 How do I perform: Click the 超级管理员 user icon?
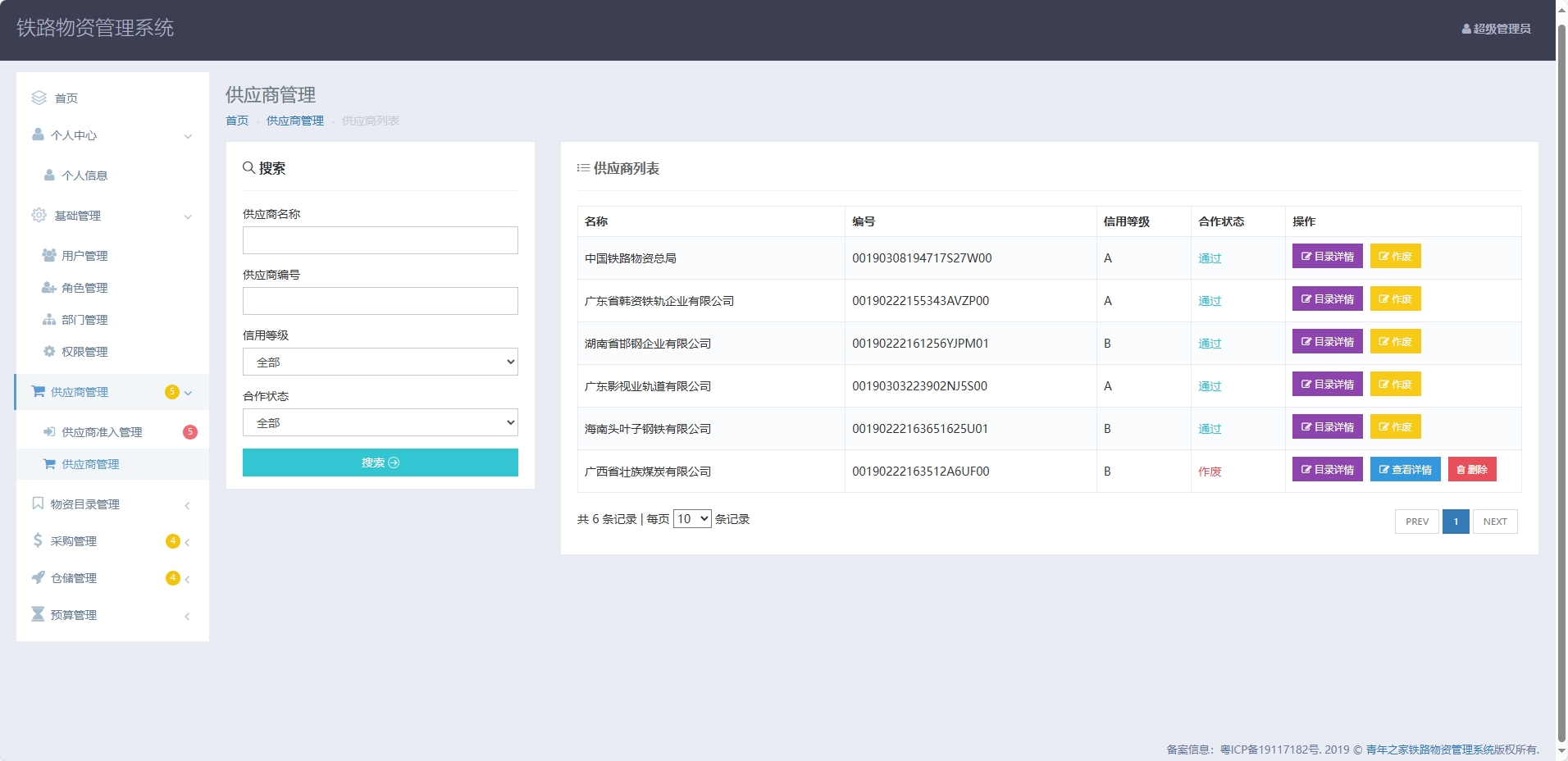pyautogui.click(x=1465, y=28)
